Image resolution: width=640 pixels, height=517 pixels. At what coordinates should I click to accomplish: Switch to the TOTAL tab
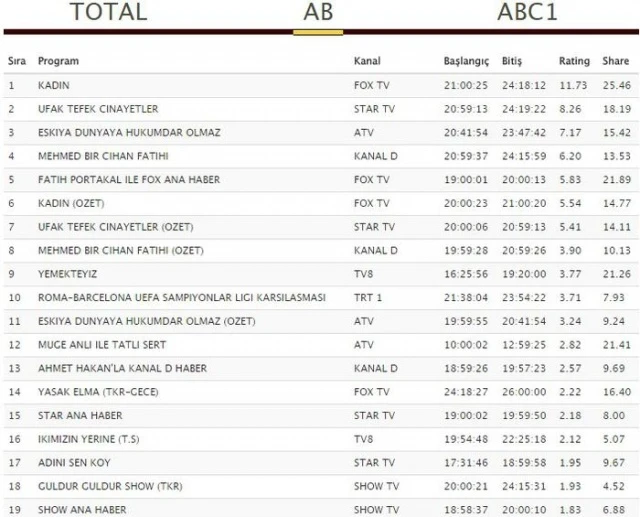pyautogui.click(x=108, y=13)
